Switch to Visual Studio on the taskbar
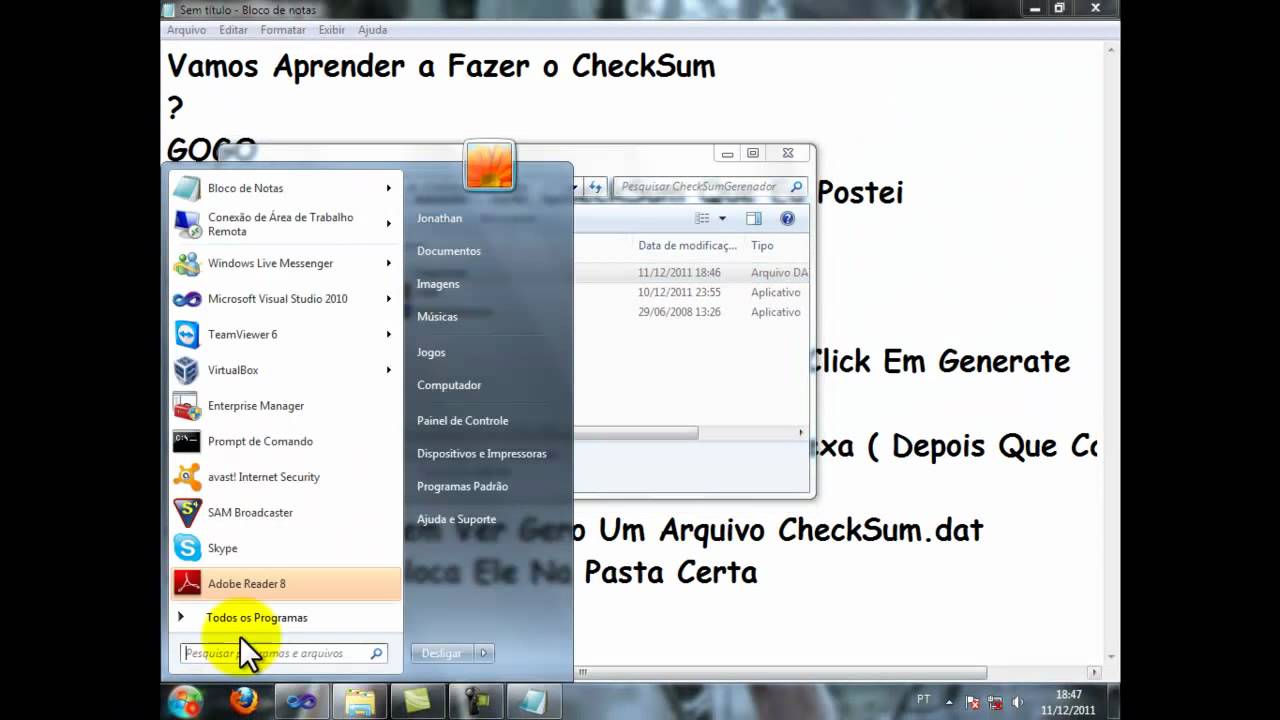 pos(301,702)
